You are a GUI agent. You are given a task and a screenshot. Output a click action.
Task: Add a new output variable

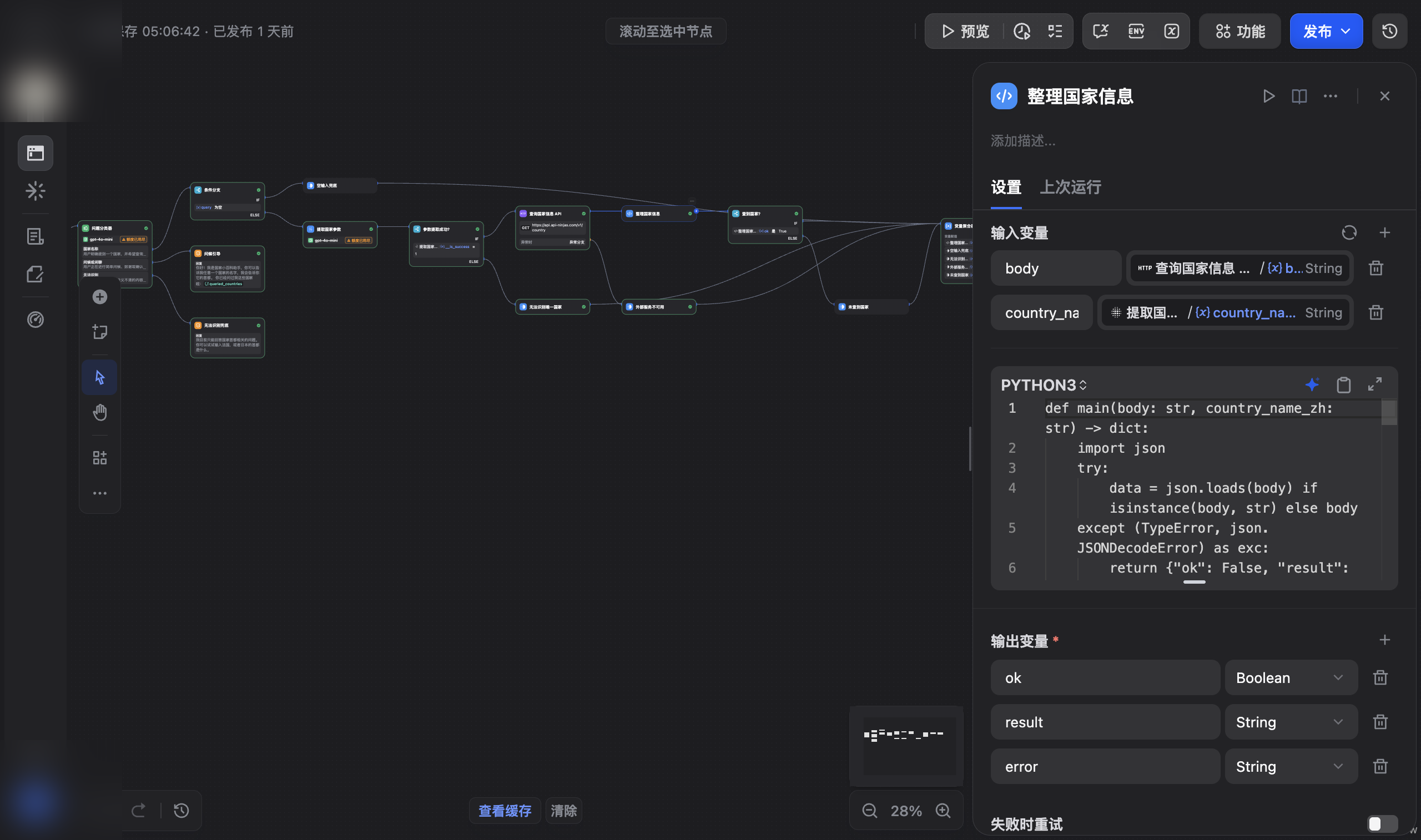(x=1385, y=640)
